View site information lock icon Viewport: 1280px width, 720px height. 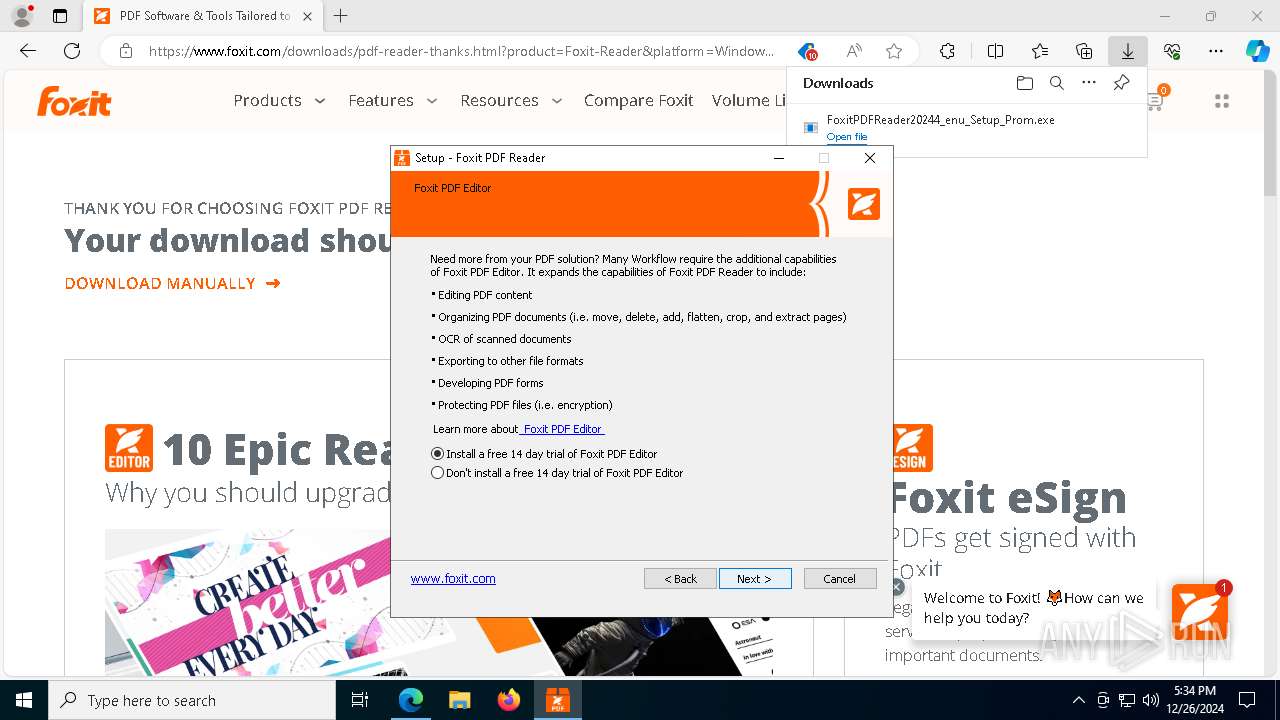tap(125, 51)
